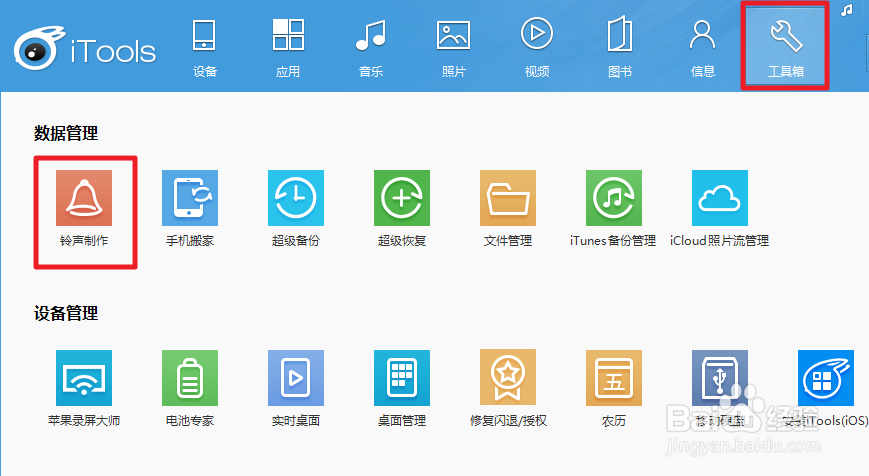Open the 电池专家 battery expert tool

(x=190, y=378)
